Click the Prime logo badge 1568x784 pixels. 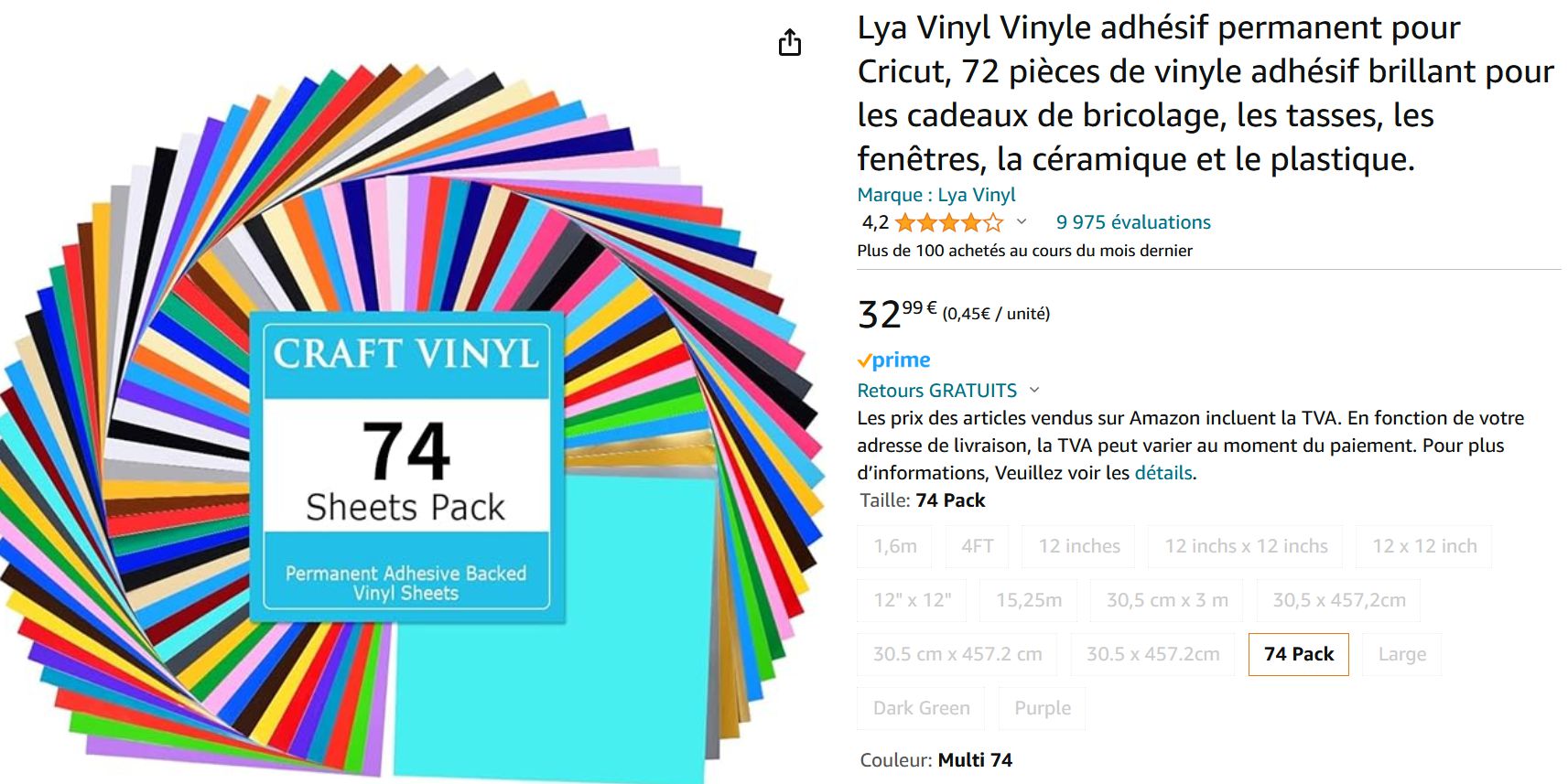tap(894, 360)
